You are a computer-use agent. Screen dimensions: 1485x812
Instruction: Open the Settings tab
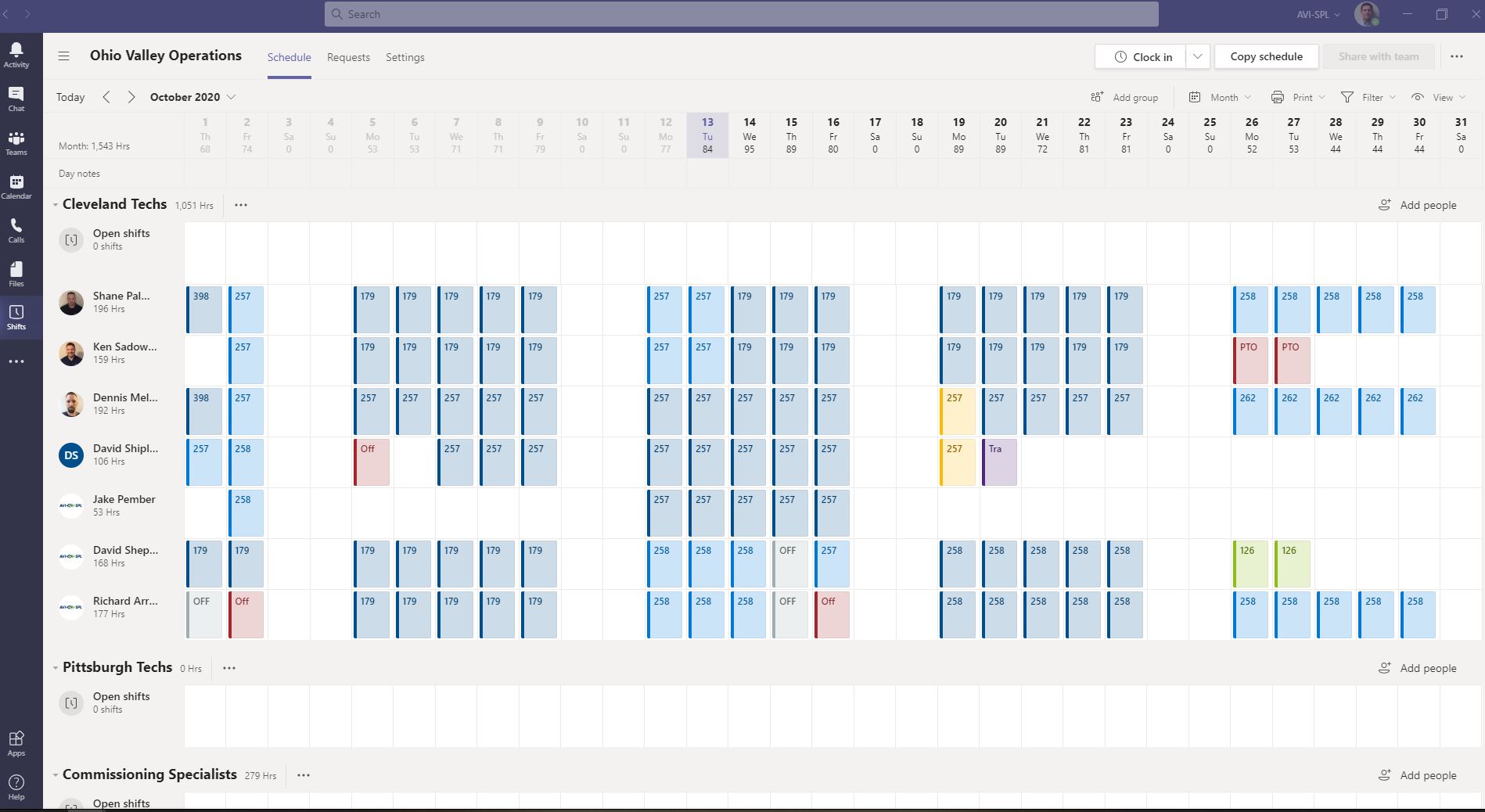pos(405,57)
